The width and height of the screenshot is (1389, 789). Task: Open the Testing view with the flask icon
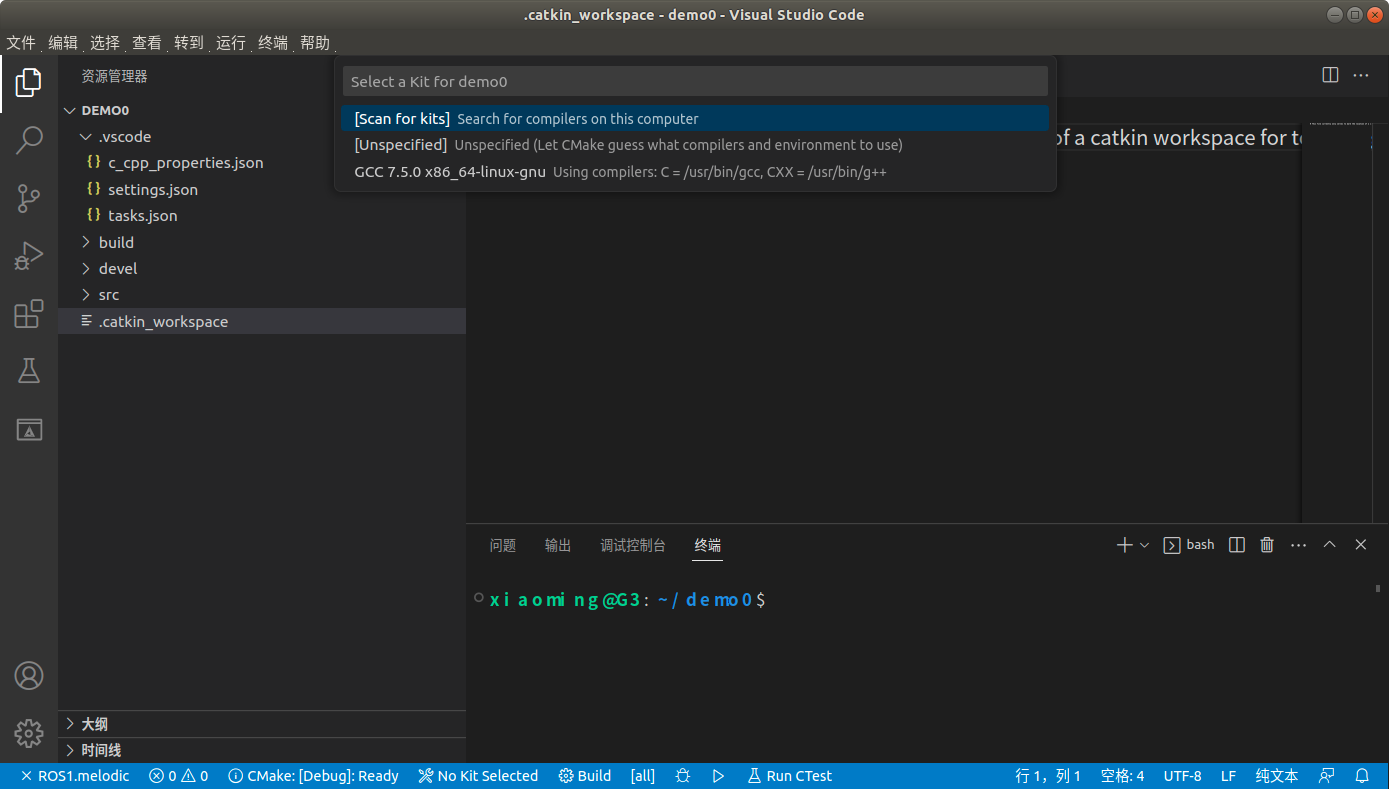click(29, 371)
